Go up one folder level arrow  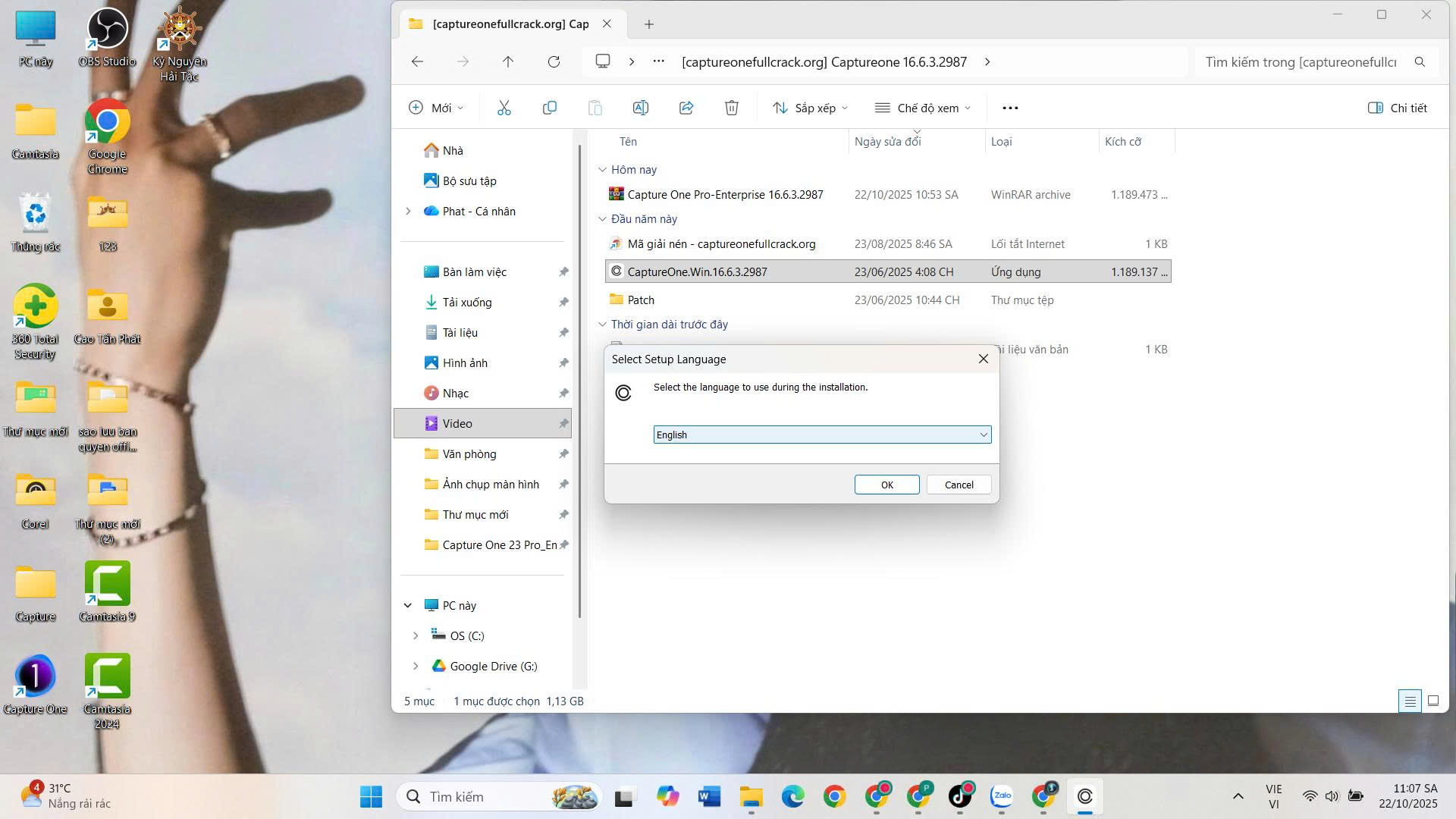coord(508,61)
